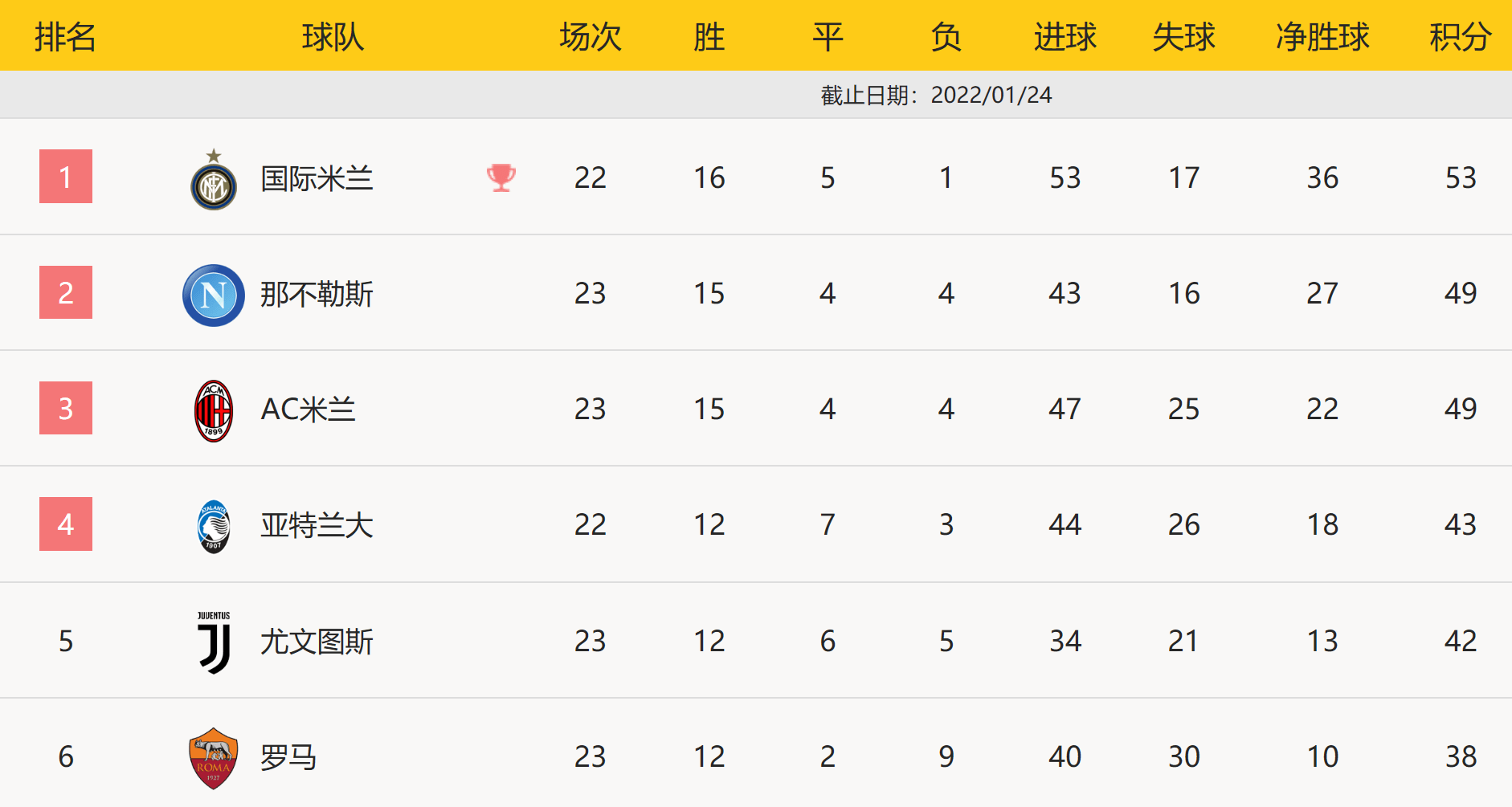The height and width of the screenshot is (807, 1512).
Task: Click the 截止日期 2022/01/24 text
Action: click(936, 95)
